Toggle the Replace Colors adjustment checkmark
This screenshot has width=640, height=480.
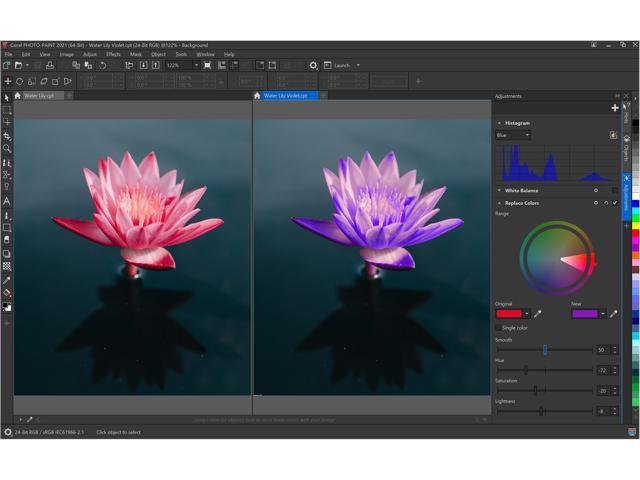coord(615,203)
